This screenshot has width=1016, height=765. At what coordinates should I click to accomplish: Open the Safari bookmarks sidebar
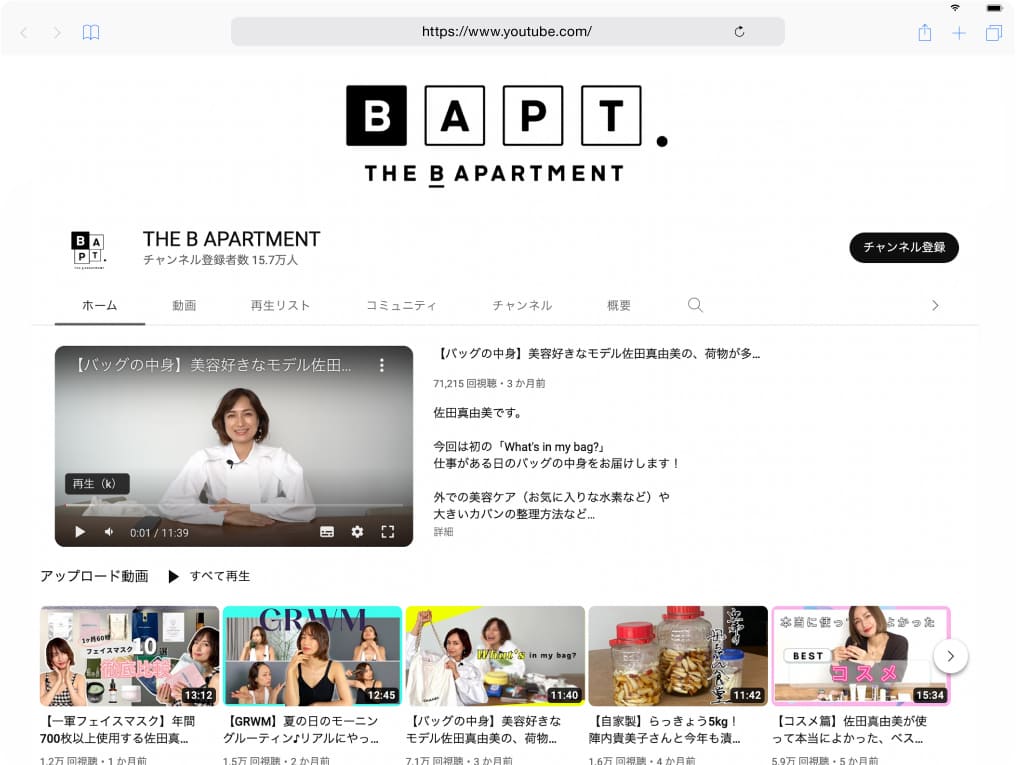coord(90,32)
